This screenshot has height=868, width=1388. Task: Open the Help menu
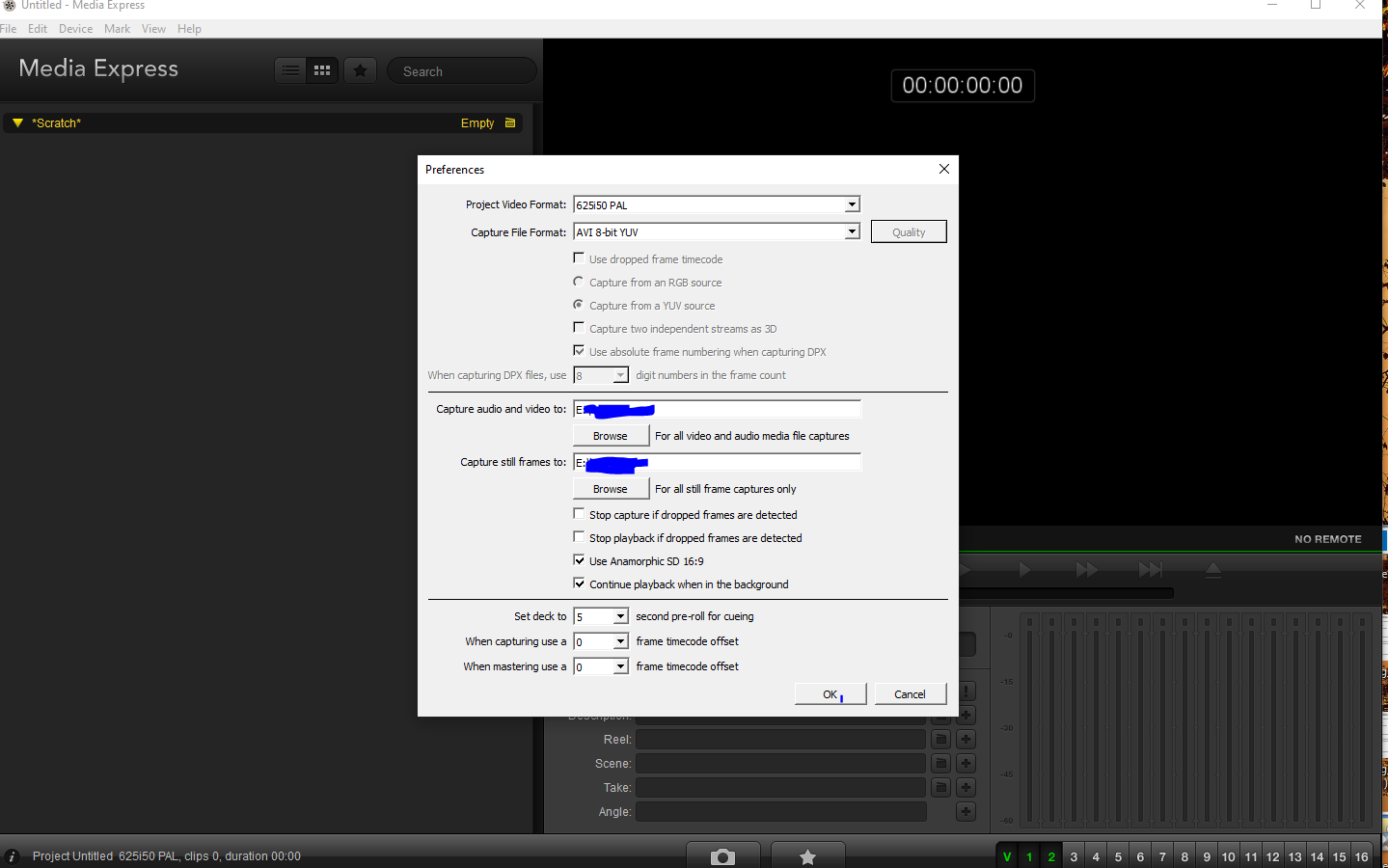click(x=189, y=29)
